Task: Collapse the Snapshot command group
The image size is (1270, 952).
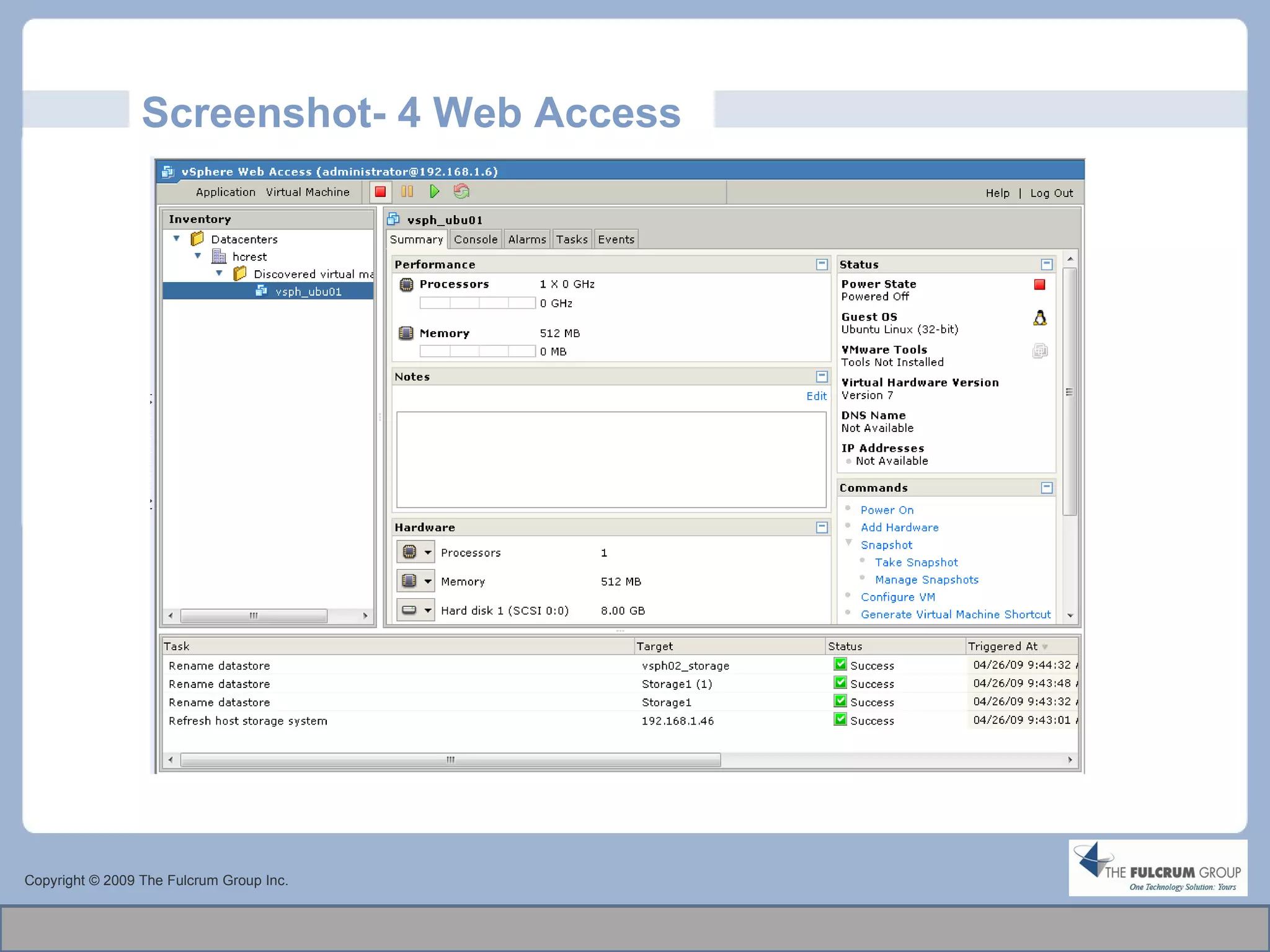Action: [848, 543]
